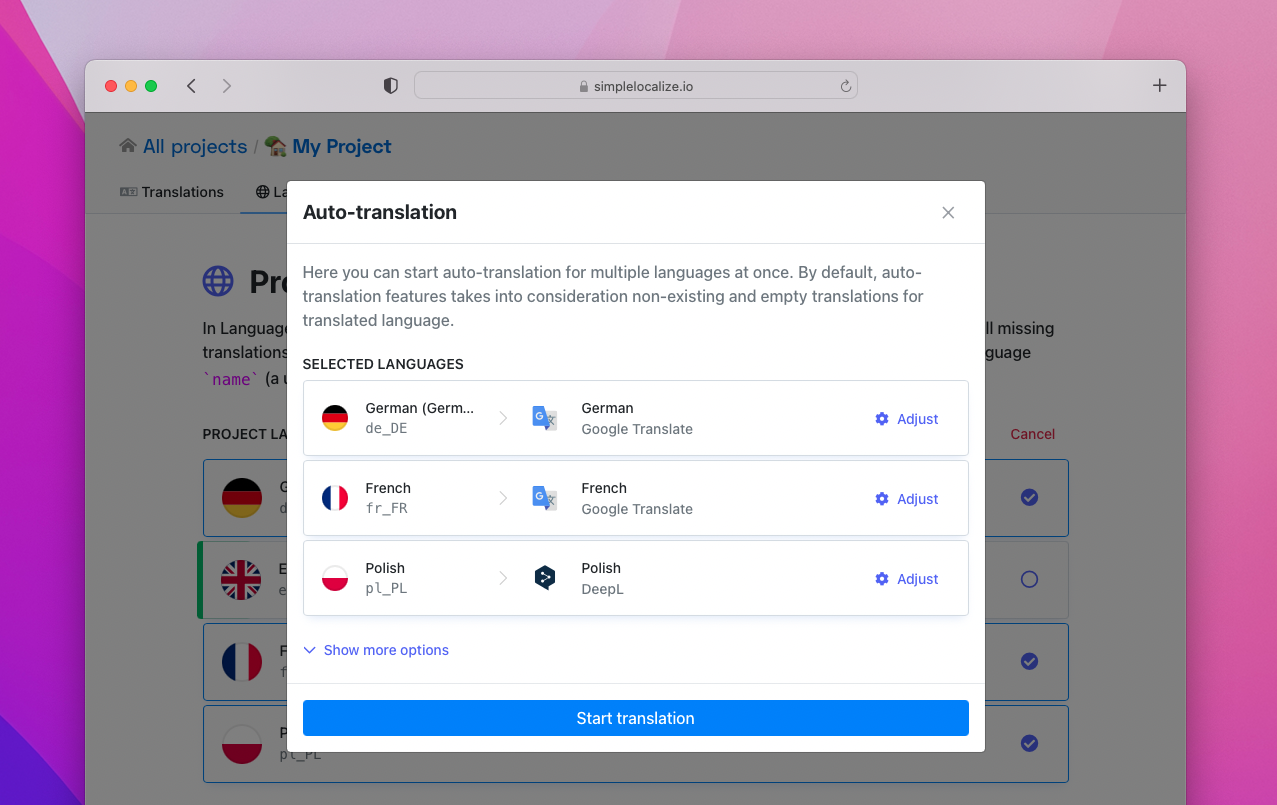The image size is (1277, 805).
Task: Click Start translation button
Action: (x=636, y=718)
